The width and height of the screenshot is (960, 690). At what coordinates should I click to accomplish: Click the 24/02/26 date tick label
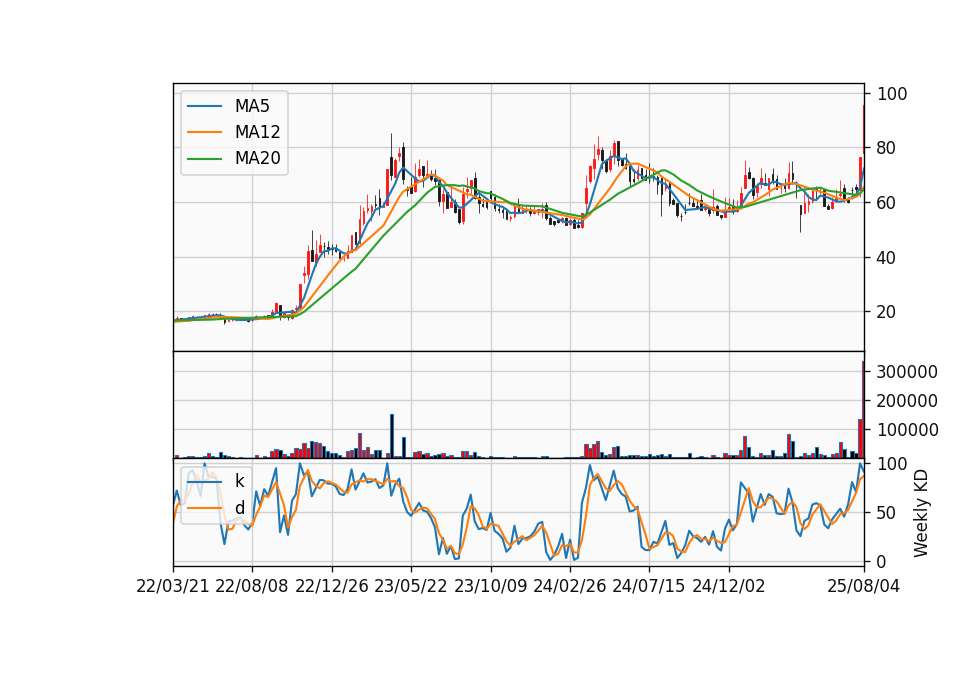[x=569, y=587]
